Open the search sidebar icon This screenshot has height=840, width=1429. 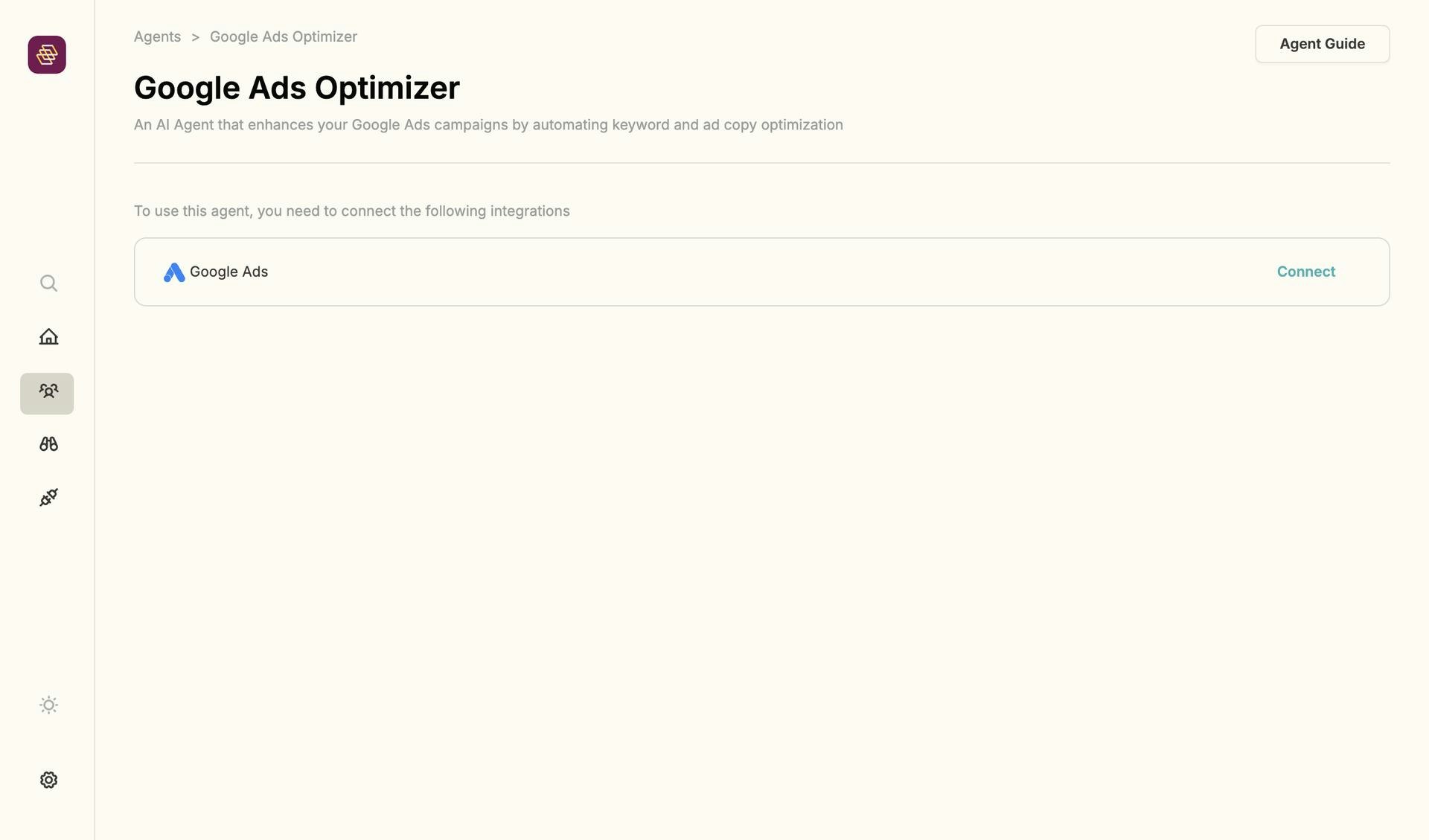48,283
